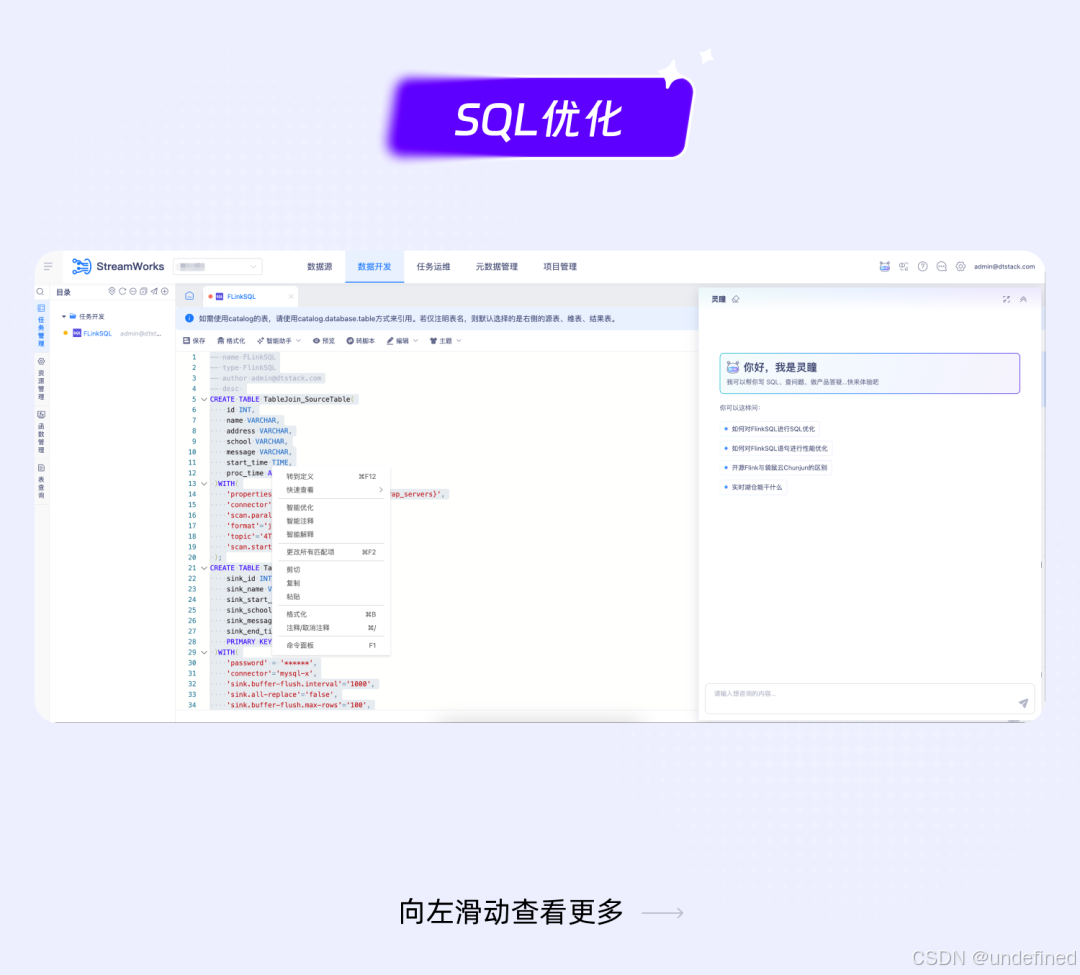Viewport: 1080px width, 975px height.
Task: Click suggestion 如何对FlinkSQL进行SQL优化
Action: pos(769,429)
